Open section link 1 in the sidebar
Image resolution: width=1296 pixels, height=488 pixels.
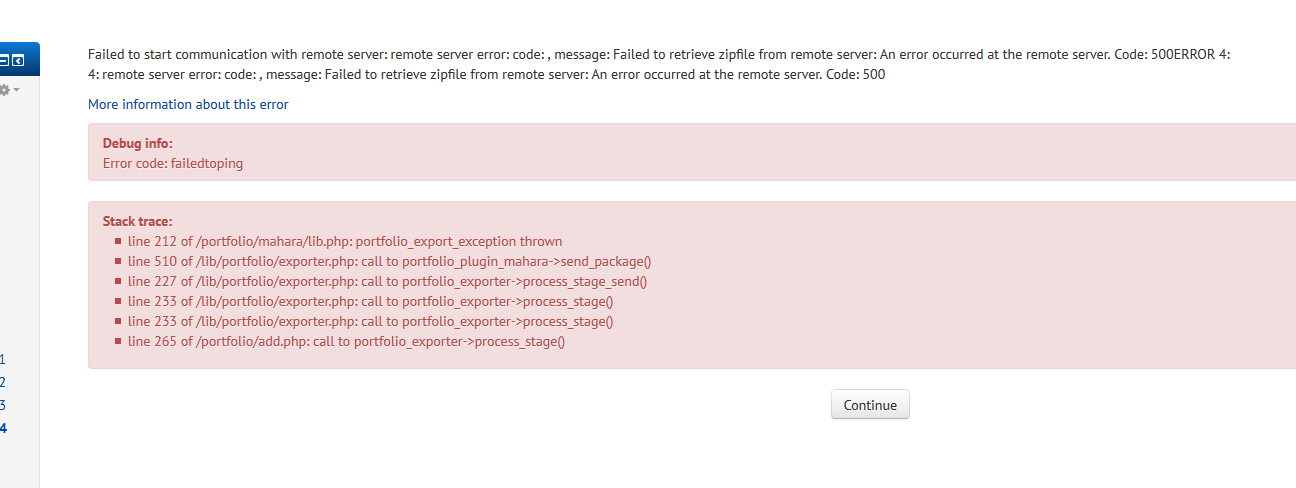click(3, 359)
